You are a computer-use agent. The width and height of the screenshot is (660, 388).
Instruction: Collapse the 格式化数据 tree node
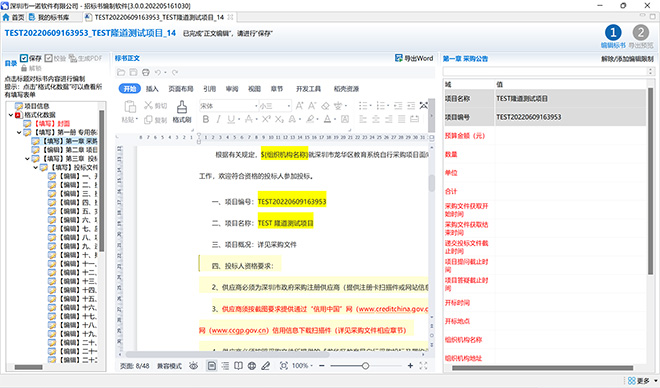tap(11, 115)
